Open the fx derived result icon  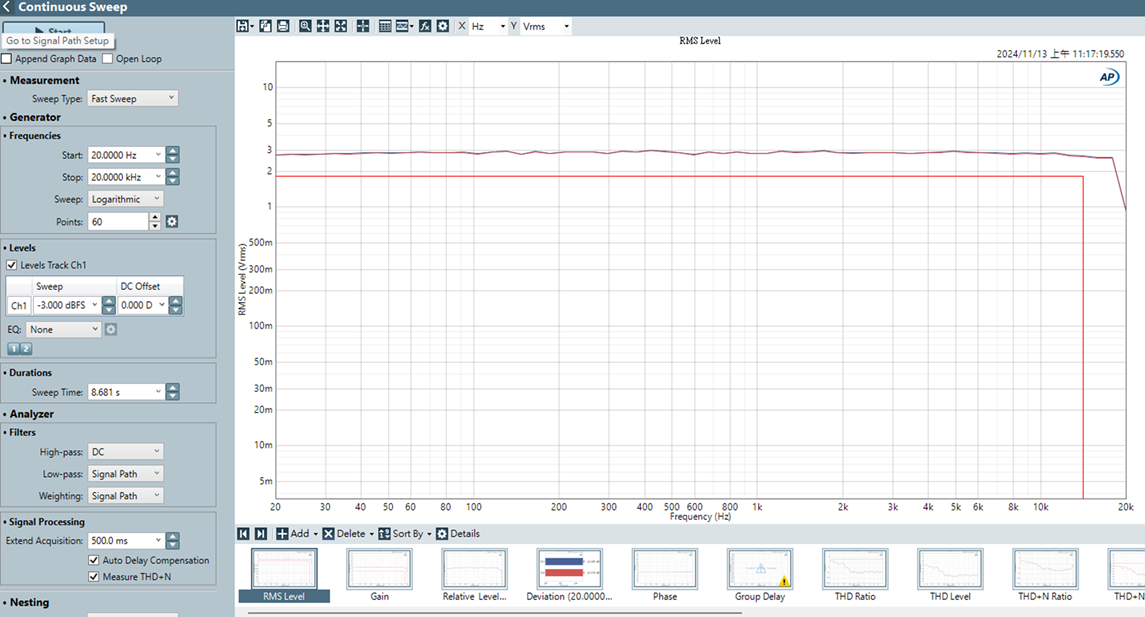(425, 26)
